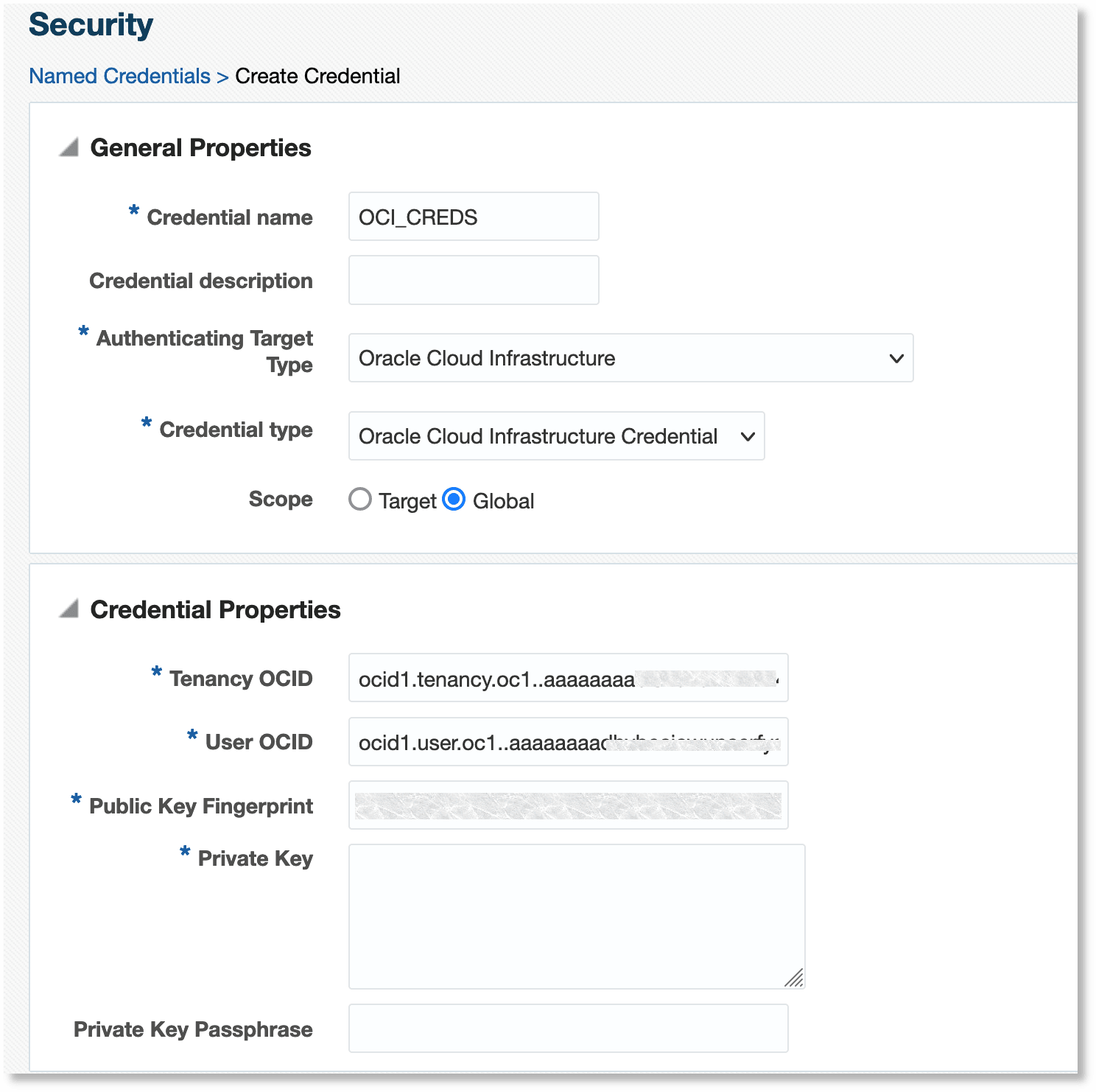Viewport: 1096px width, 1092px height.
Task: Click the Tenancy OCID input field
Action: tap(567, 678)
